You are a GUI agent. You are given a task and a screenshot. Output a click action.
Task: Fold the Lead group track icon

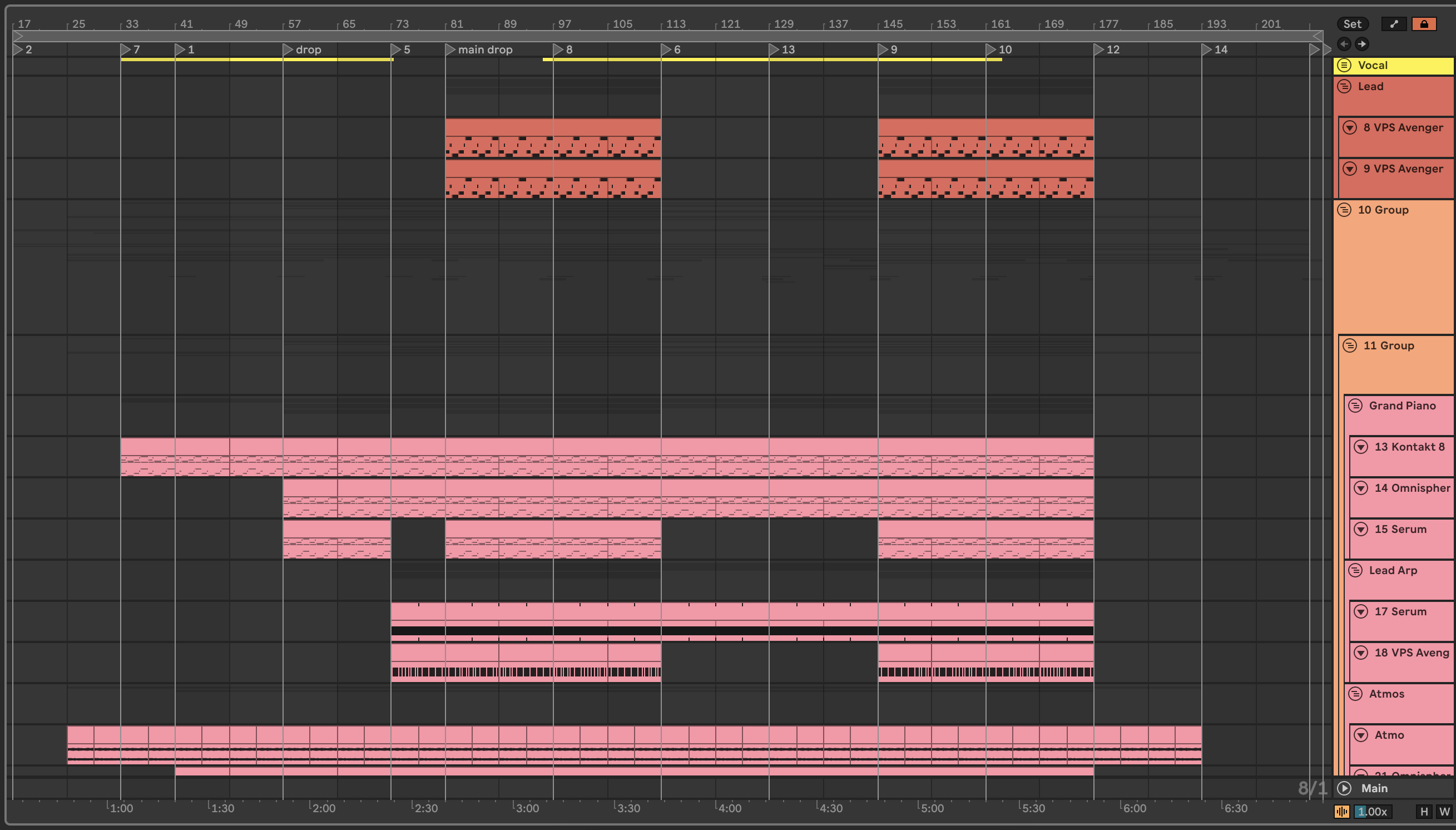coord(1344,87)
